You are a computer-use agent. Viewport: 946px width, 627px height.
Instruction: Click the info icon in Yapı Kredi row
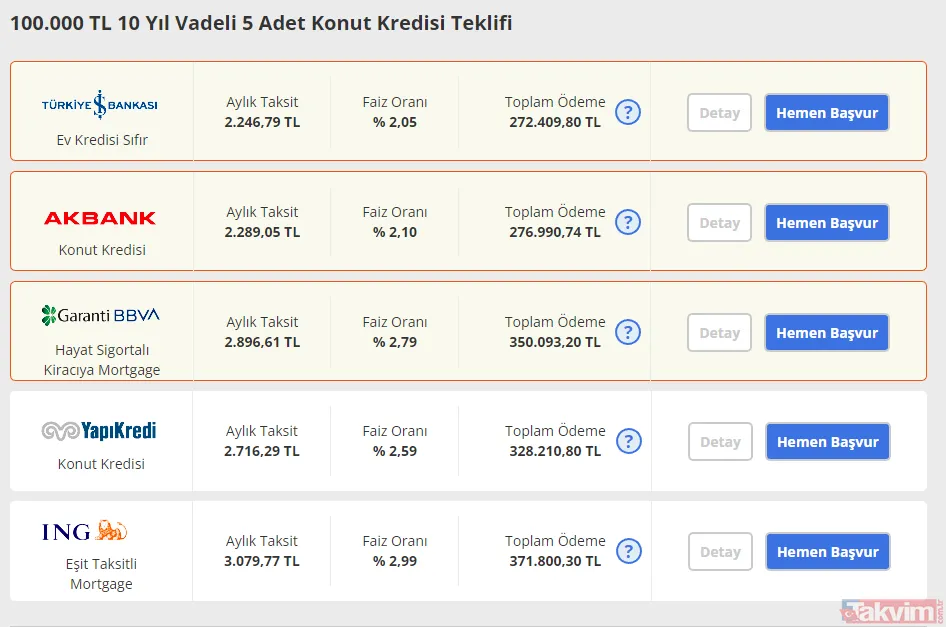pyautogui.click(x=628, y=441)
